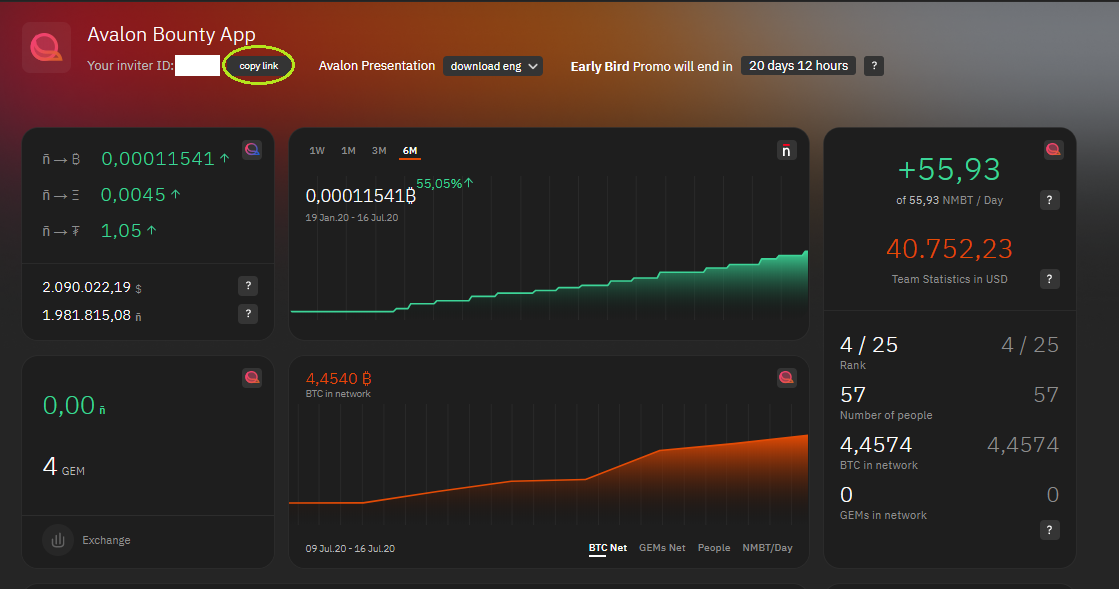Switch the price chart to 3M
The width and height of the screenshot is (1119, 589).
(x=379, y=151)
